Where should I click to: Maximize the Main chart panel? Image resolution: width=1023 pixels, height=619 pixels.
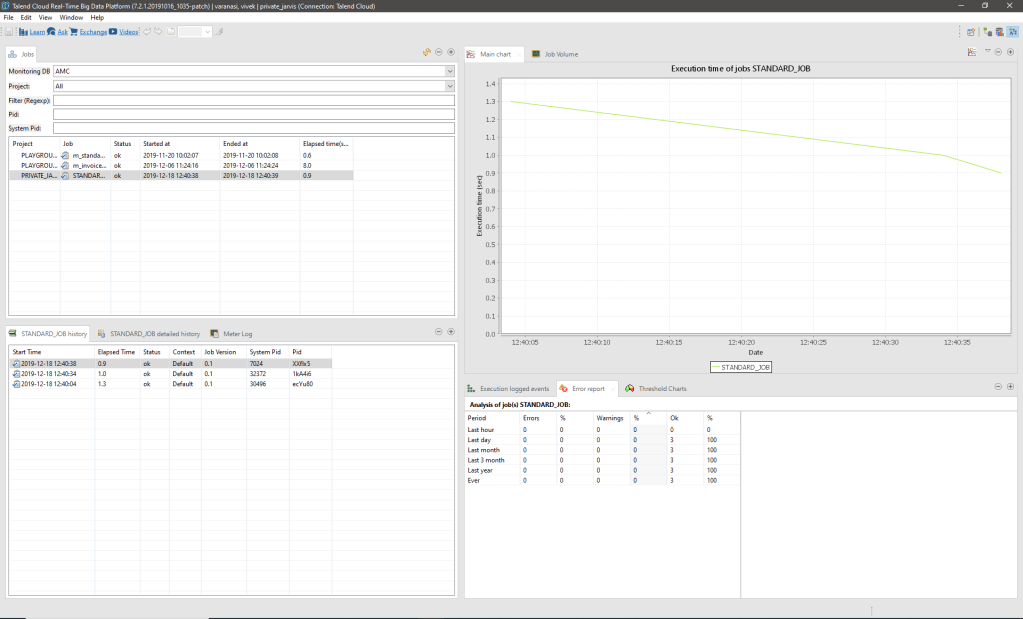click(1010, 51)
